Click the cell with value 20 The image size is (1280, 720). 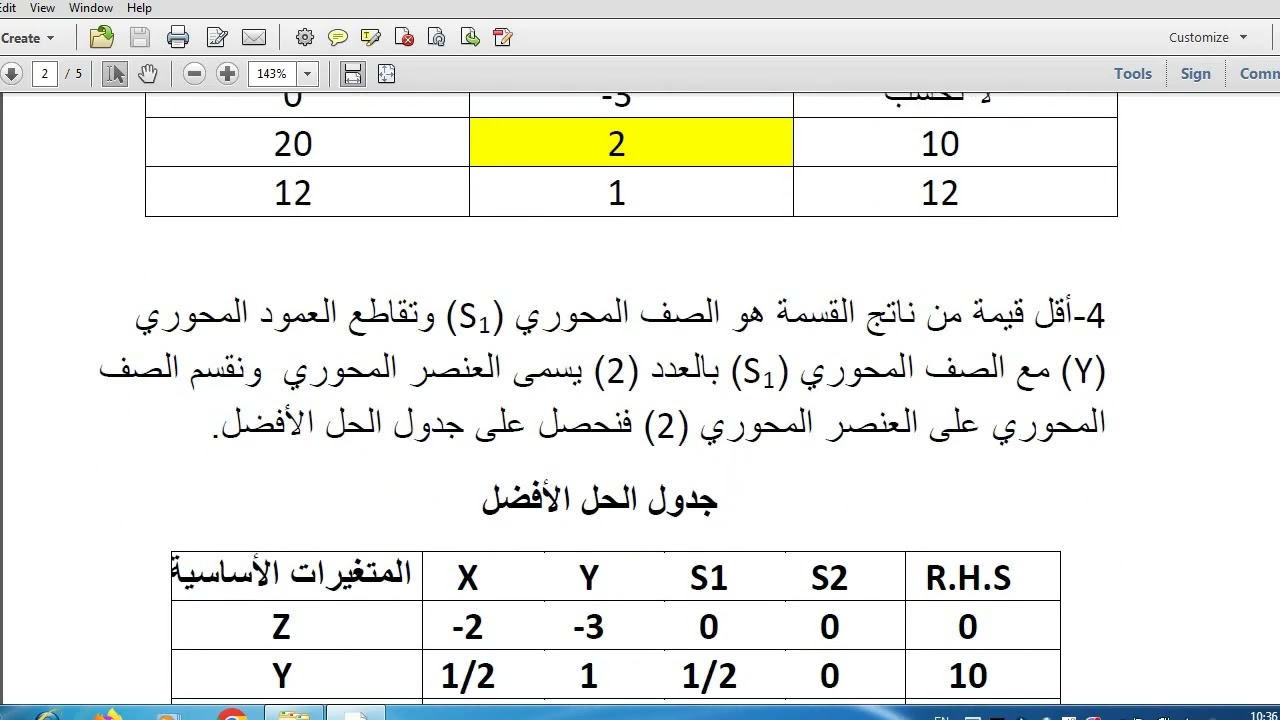point(307,142)
